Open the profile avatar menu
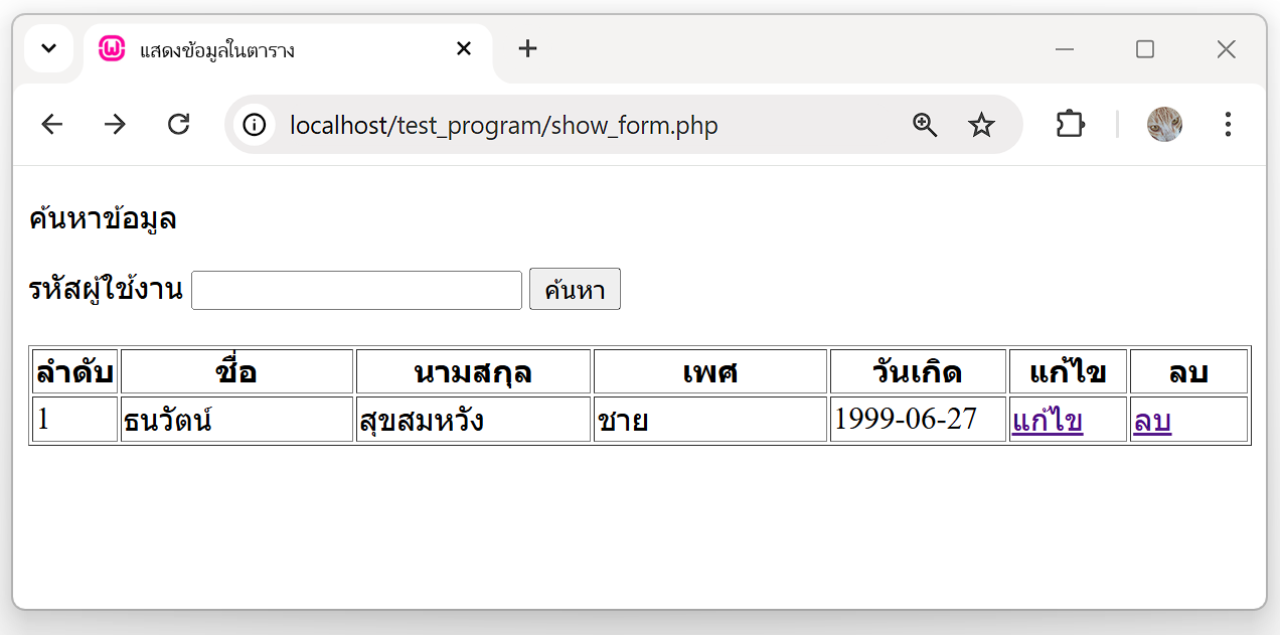The image size is (1280, 635). tap(1164, 125)
